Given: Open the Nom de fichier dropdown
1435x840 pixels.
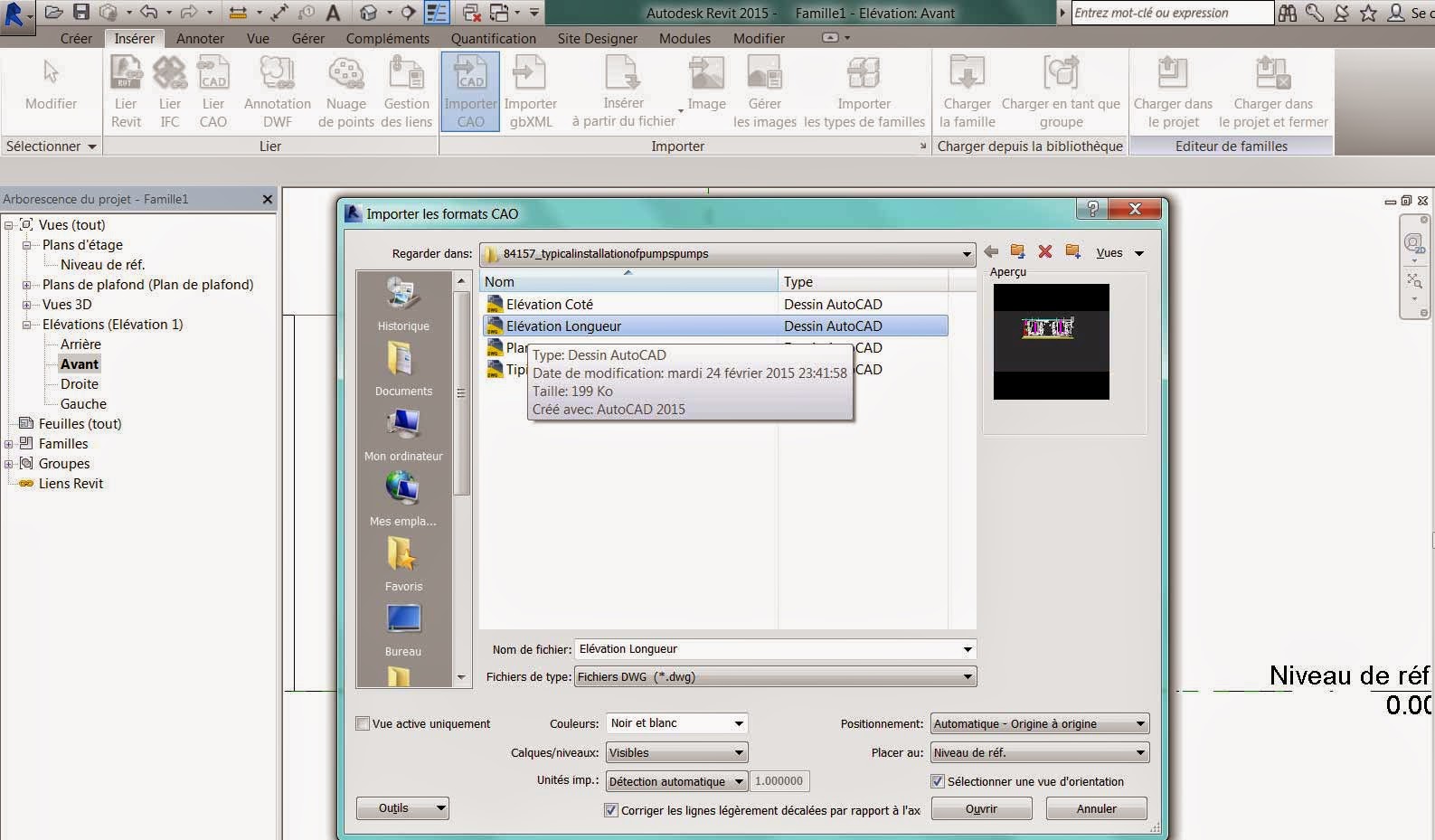Looking at the screenshot, I should point(968,649).
